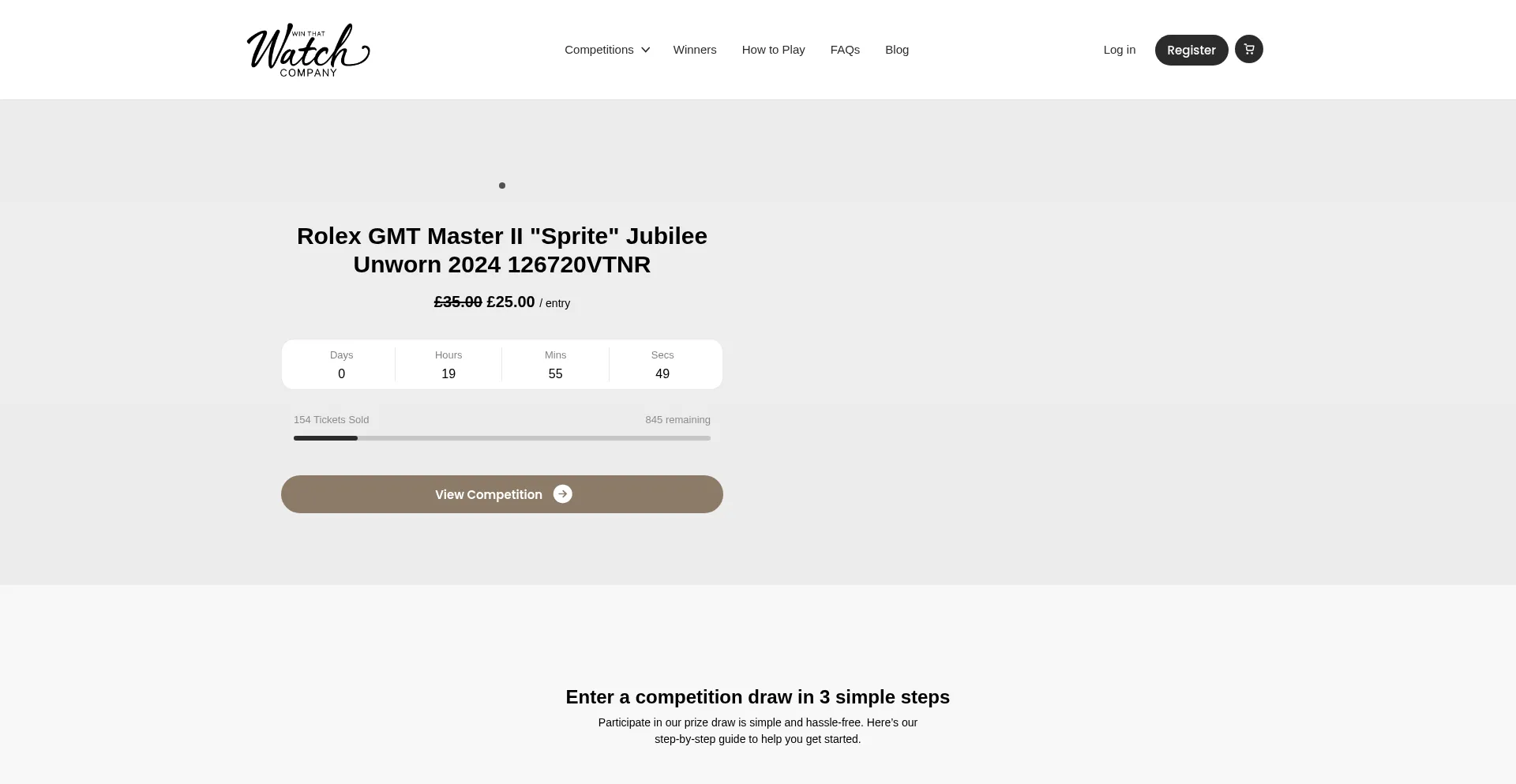
Task: Click the struck-through £35.00 price
Action: click(458, 302)
